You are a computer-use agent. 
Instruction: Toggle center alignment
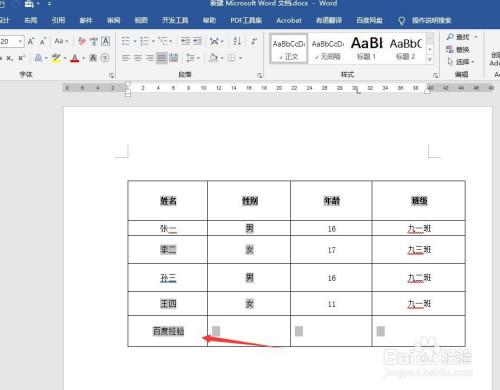138,58
